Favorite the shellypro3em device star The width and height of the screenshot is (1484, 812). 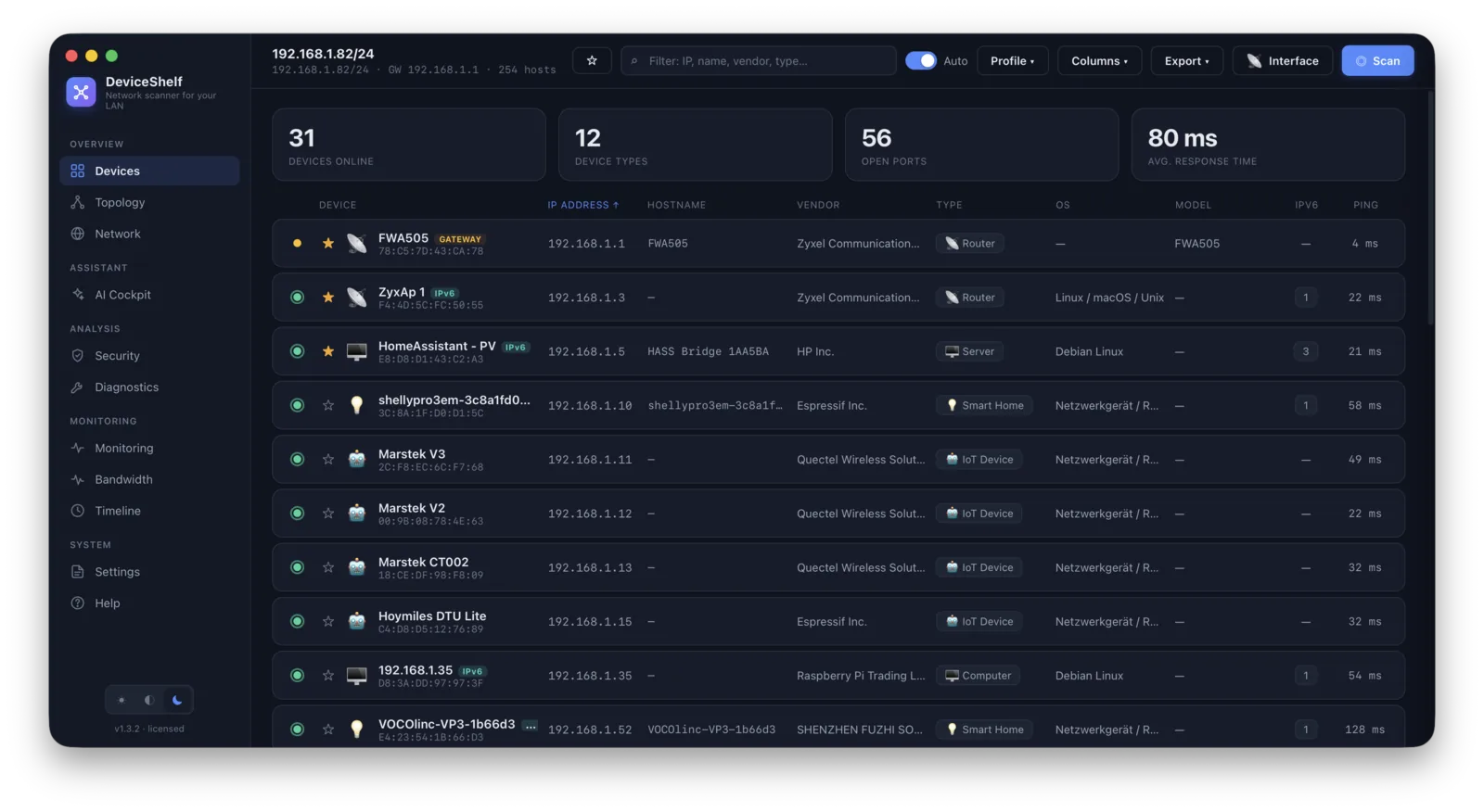point(328,405)
